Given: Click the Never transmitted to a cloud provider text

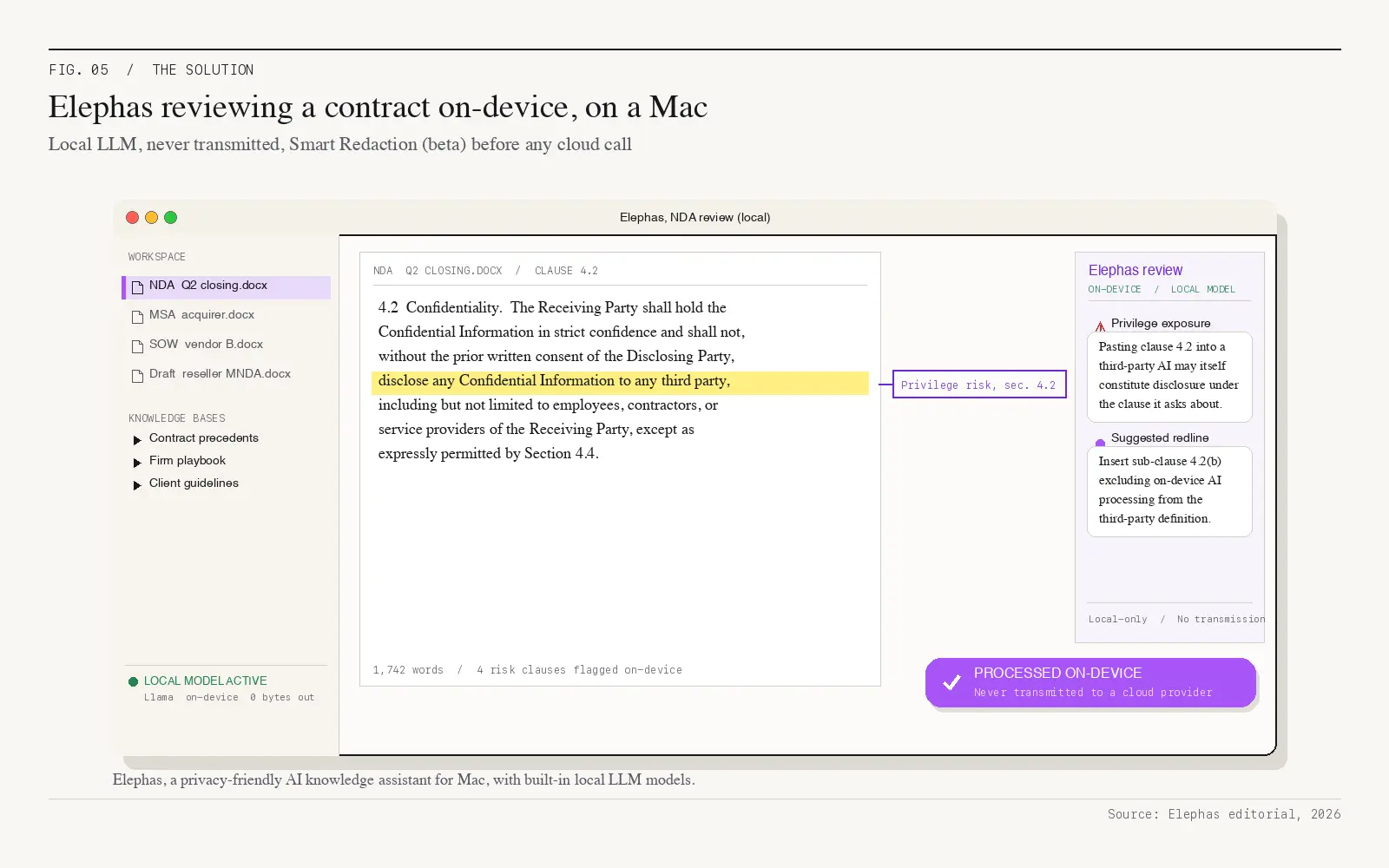Looking at the screenshot, I should pyautogui.click(x=1093, y=693).
